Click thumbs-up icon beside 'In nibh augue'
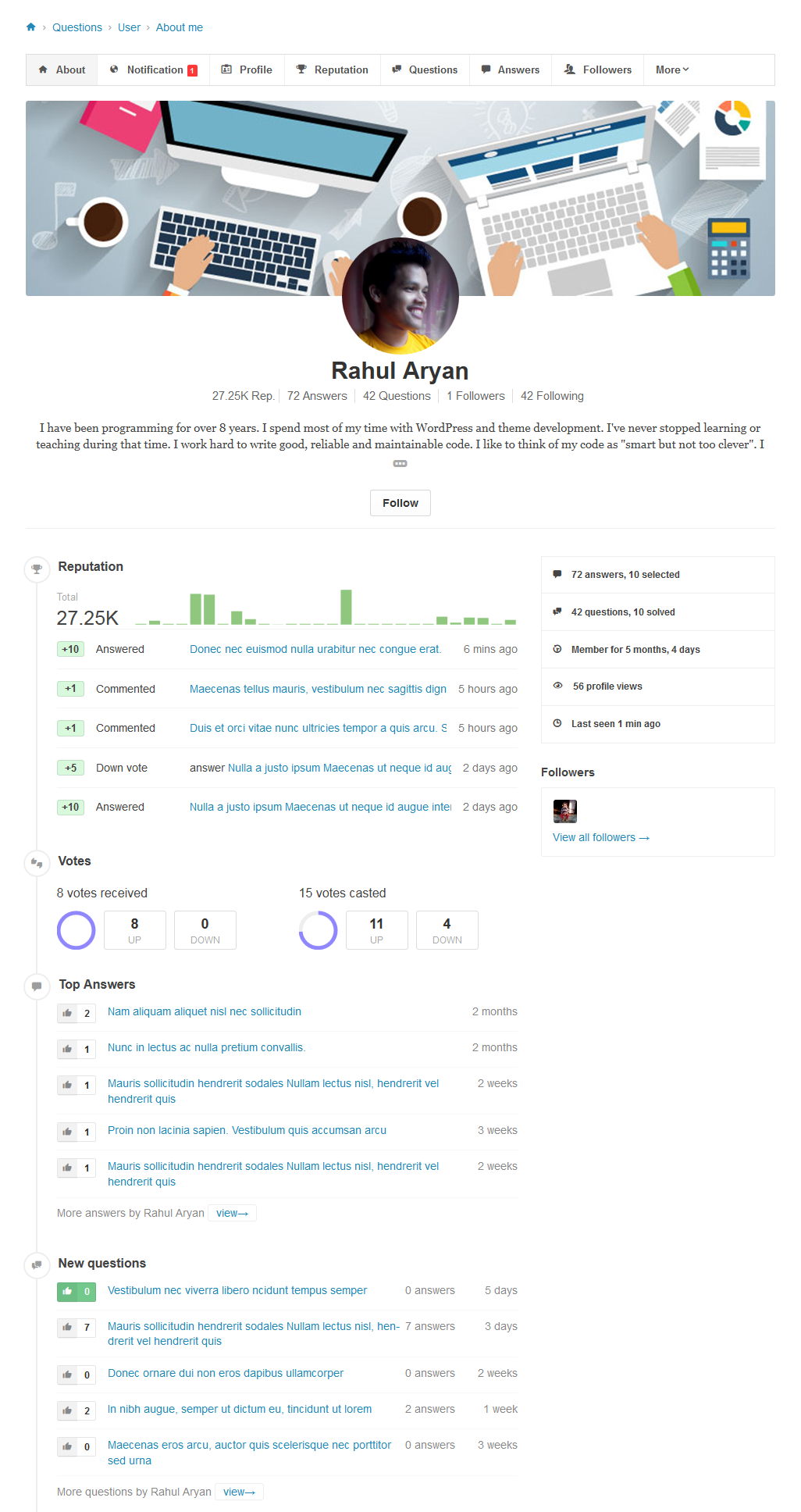The image size is (801, 1512). coord(67,1410)
